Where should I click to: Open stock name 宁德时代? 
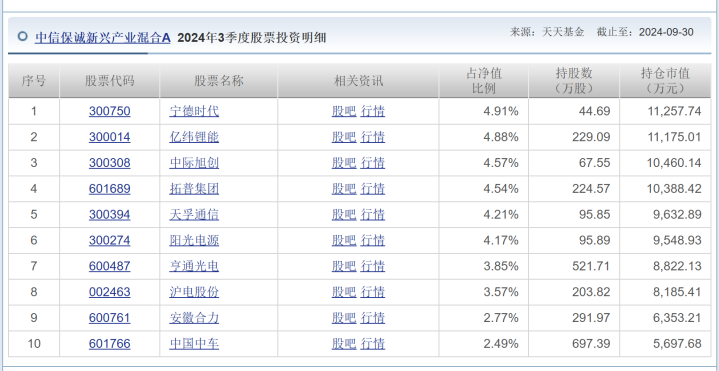[194, 111]
